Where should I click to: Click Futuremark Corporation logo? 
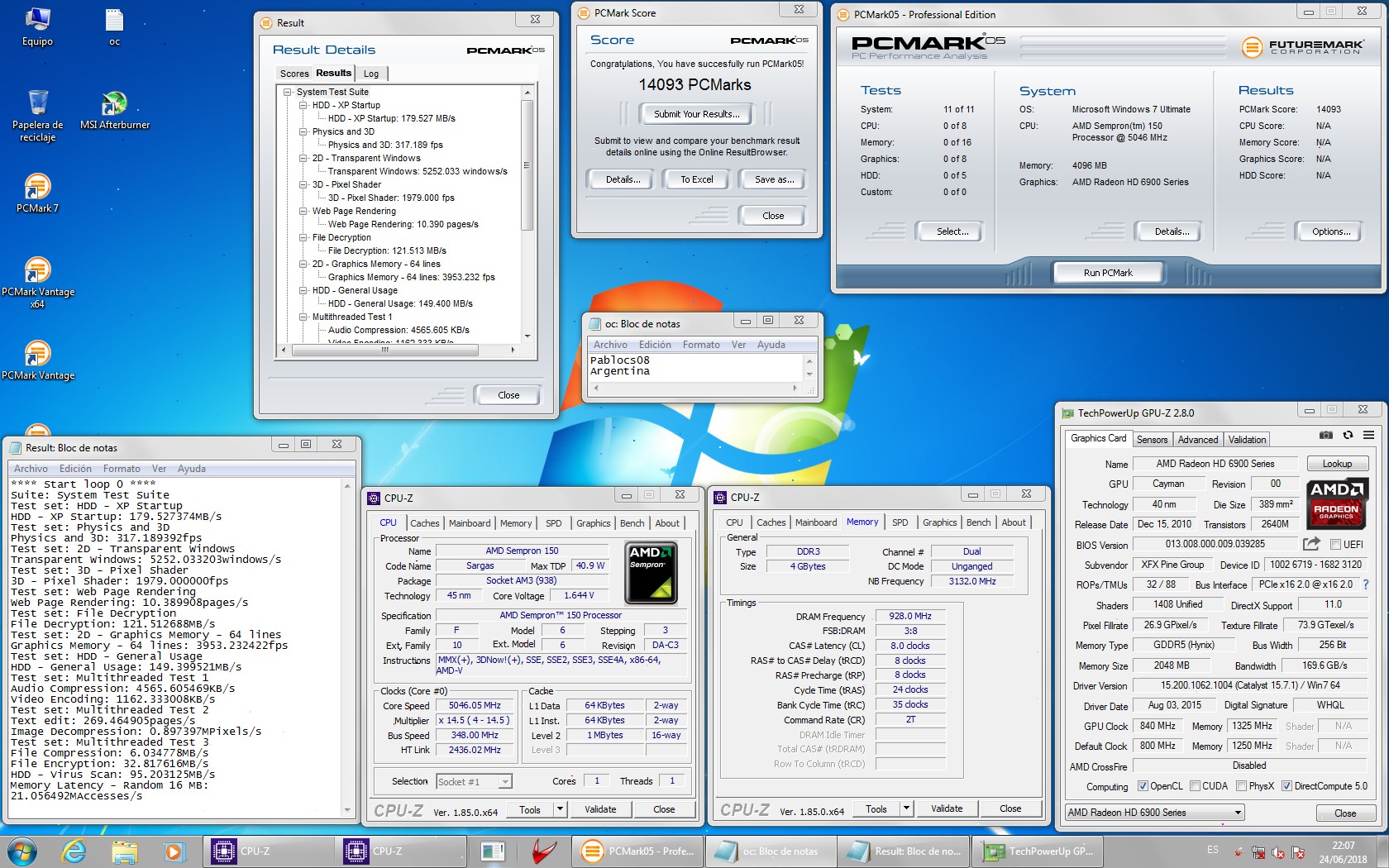pos(1303,47)
